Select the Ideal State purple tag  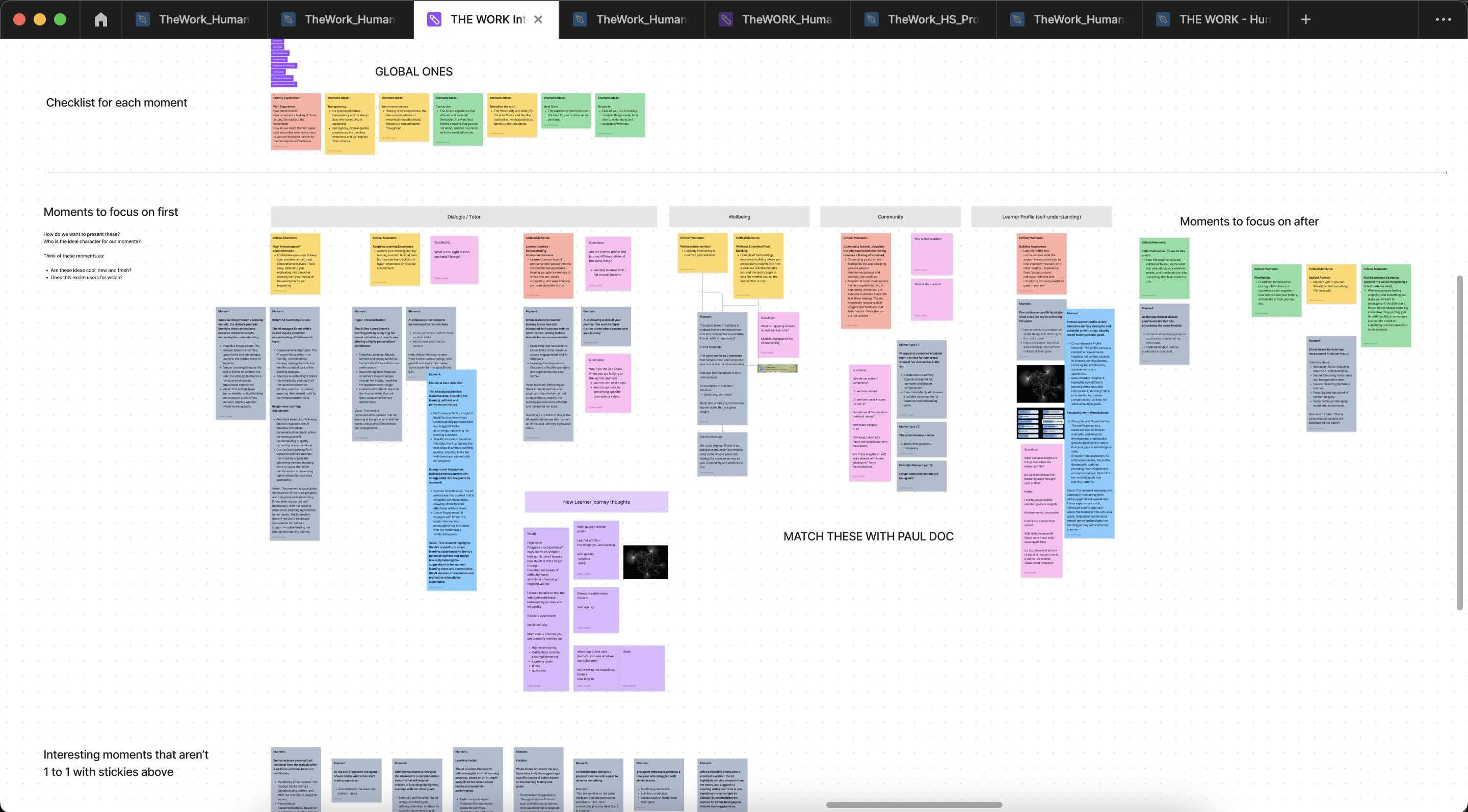(x=277, y=47)
